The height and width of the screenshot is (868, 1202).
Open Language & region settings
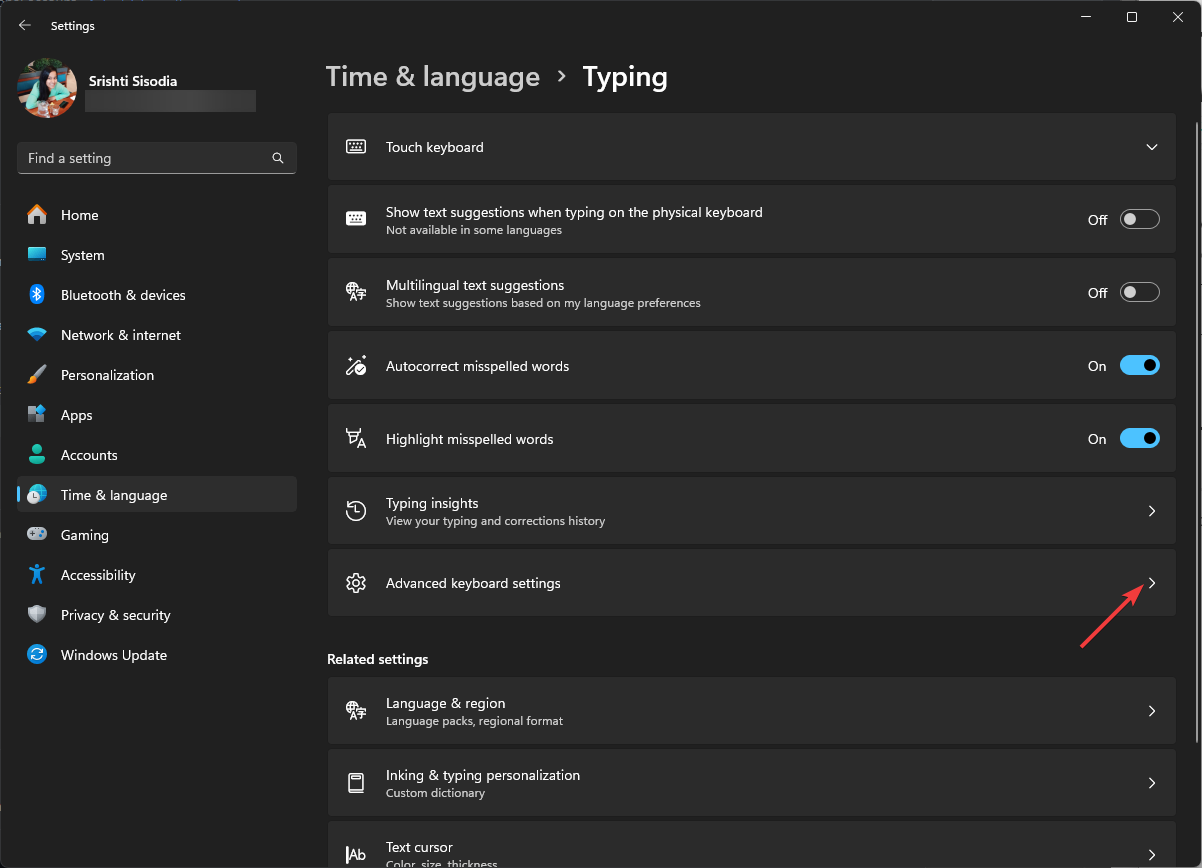point(750,710)
